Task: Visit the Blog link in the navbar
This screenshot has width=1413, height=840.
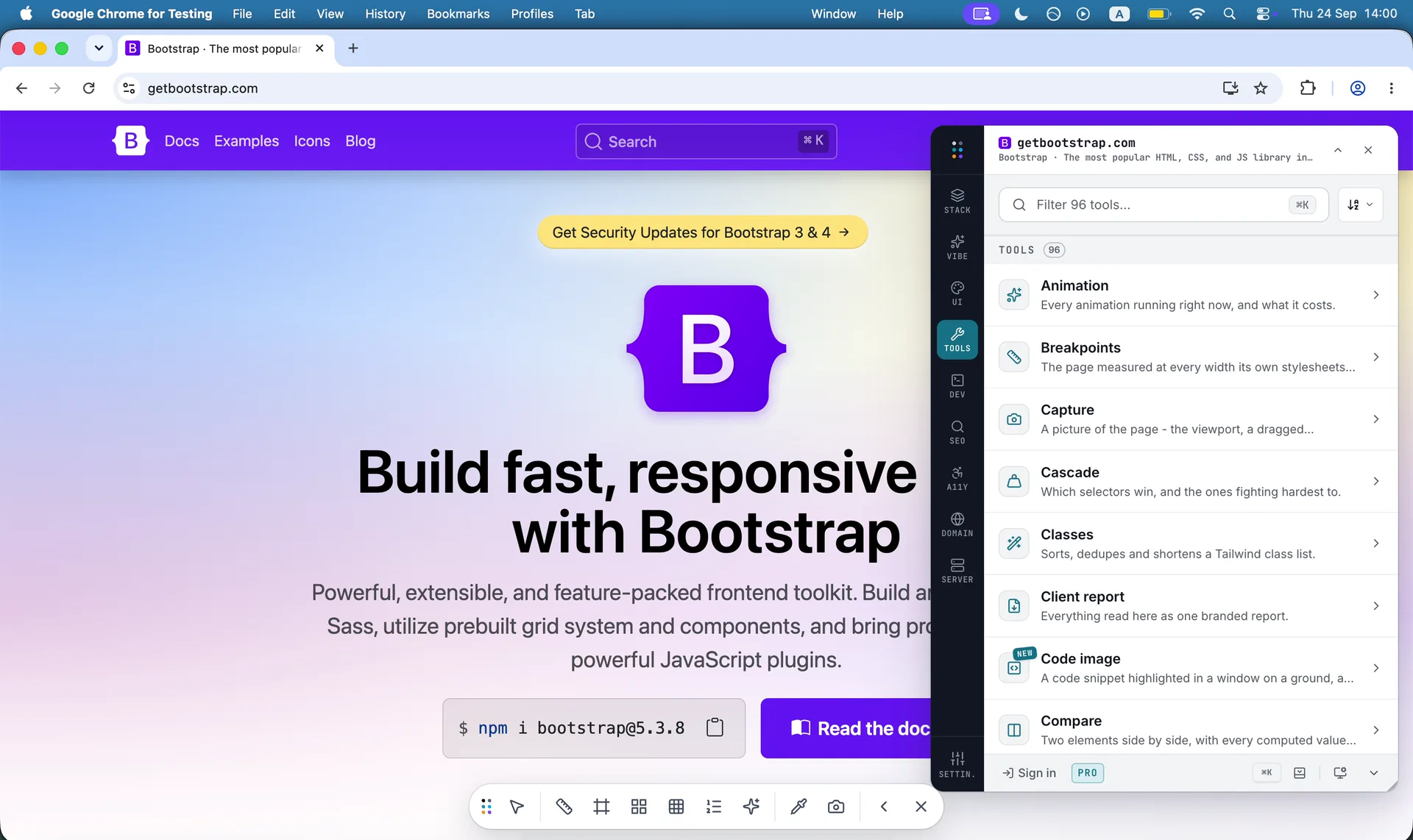Action: tap(361, 140)
